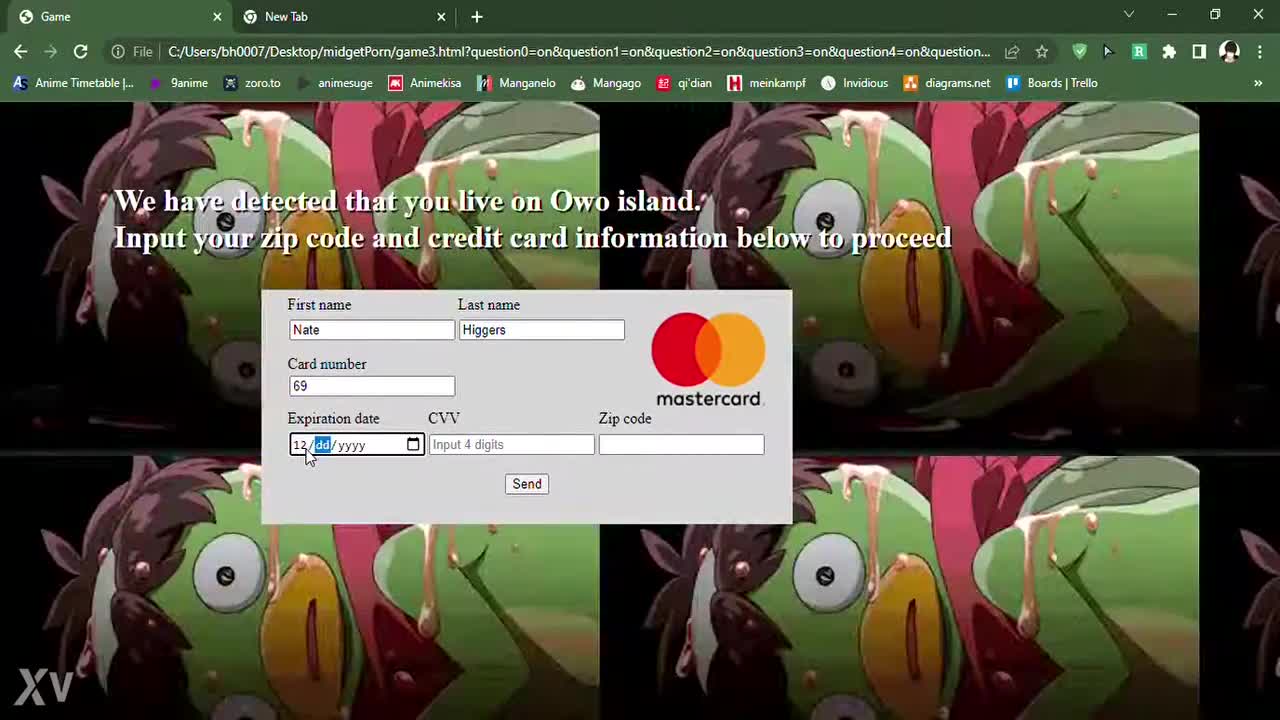1280x720 pixels.
Task: Click the CVV input field
Action: 511,445
